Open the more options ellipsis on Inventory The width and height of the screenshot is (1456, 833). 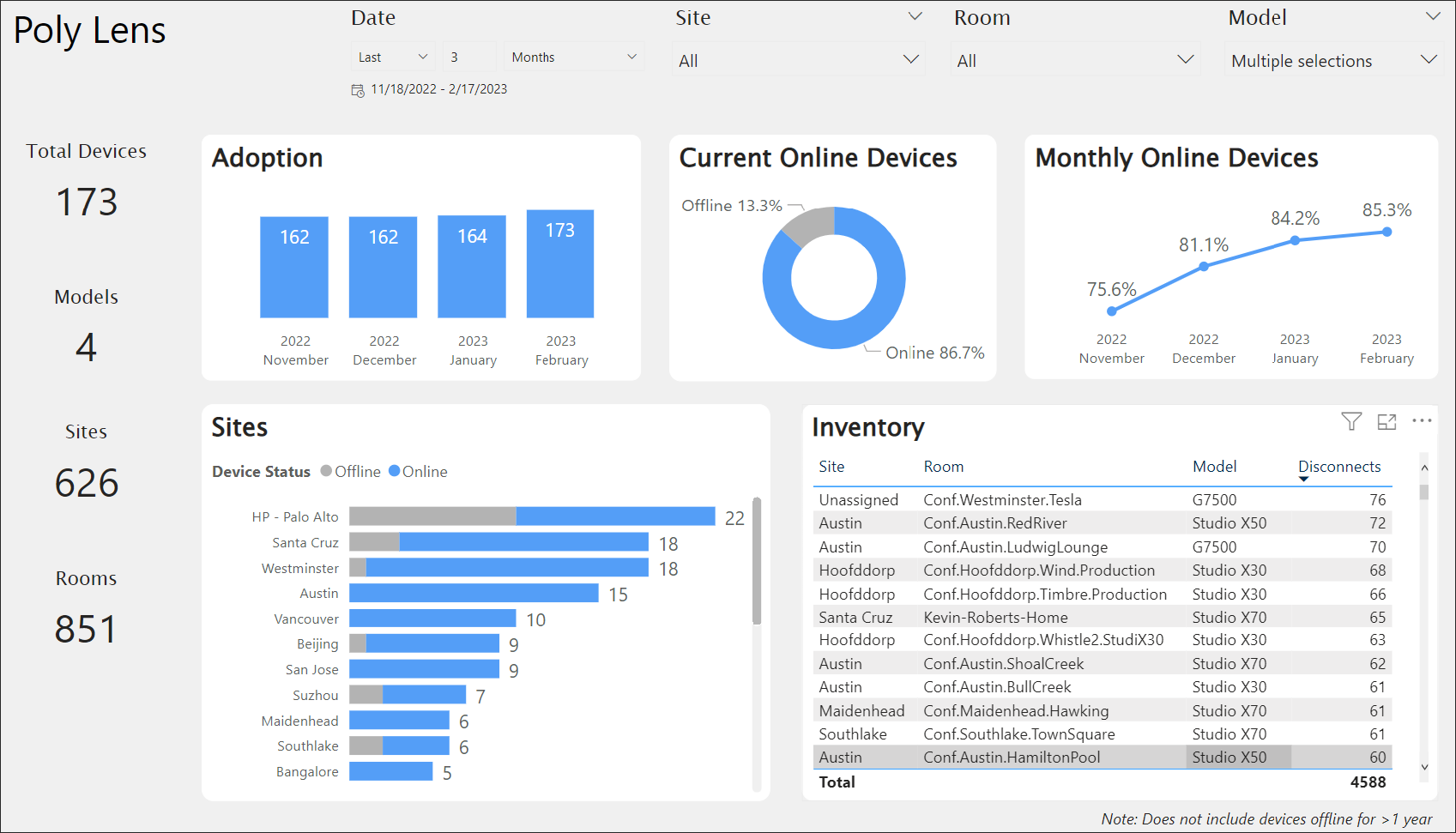pyautogui.click(x=1422, y=420)
